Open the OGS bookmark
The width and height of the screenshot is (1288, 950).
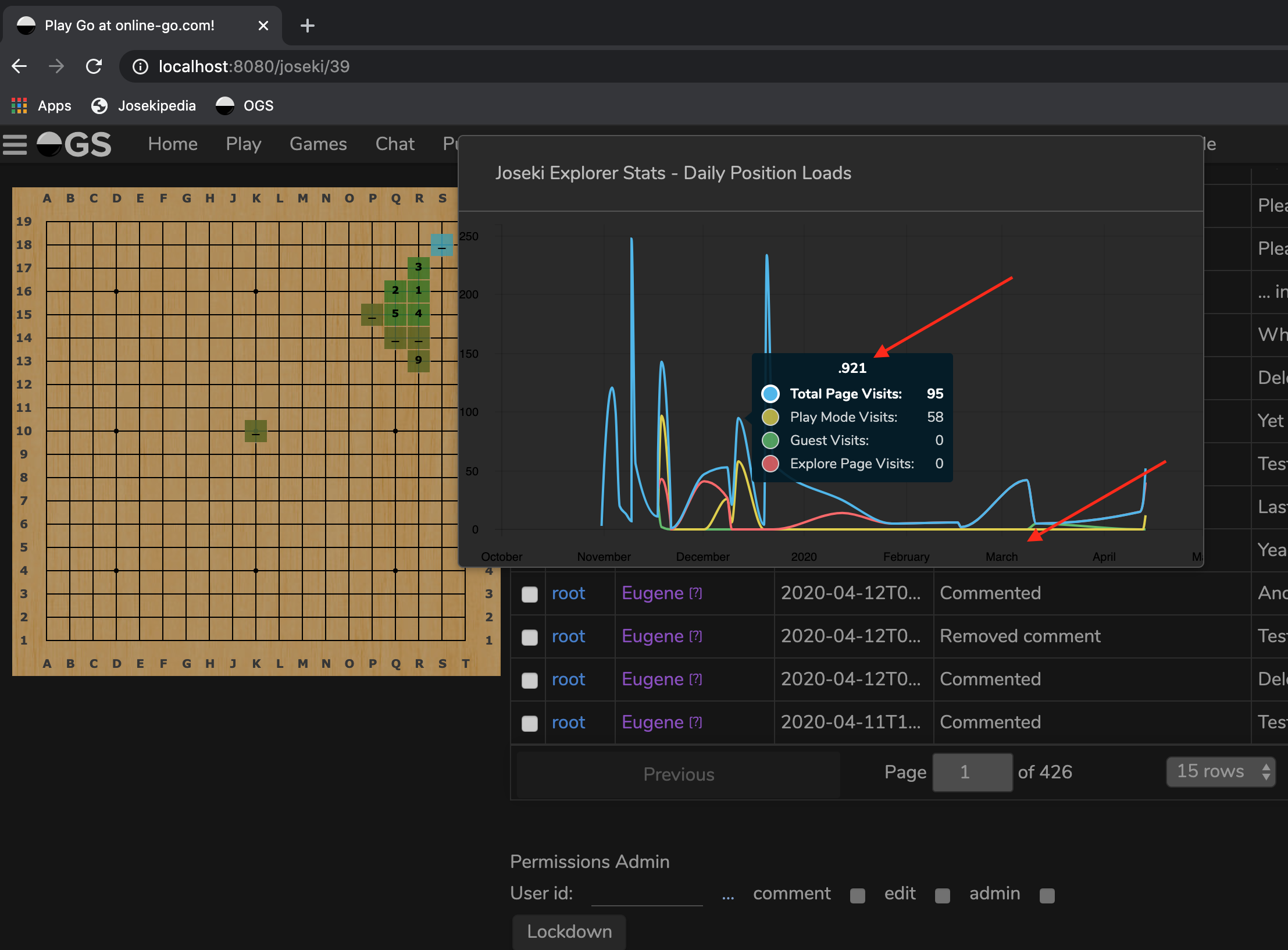[x=244, y=105]
